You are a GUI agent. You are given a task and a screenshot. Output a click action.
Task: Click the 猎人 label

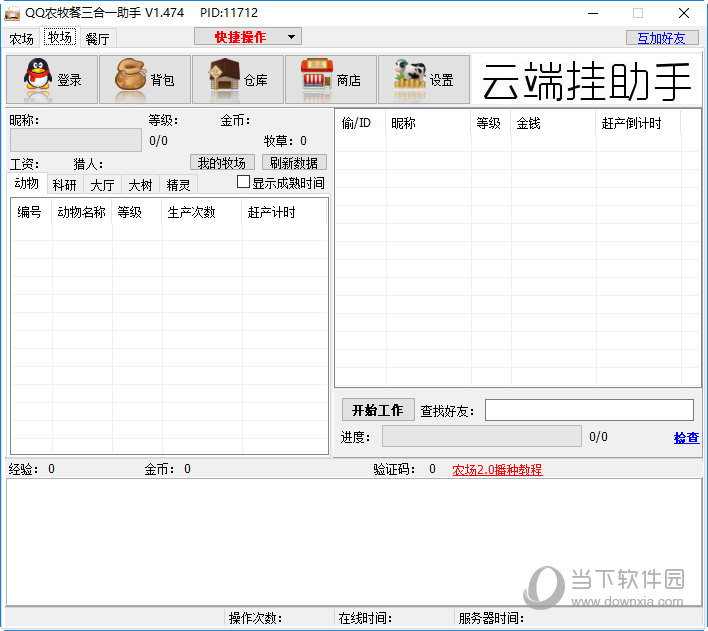[x=88, y=164]
